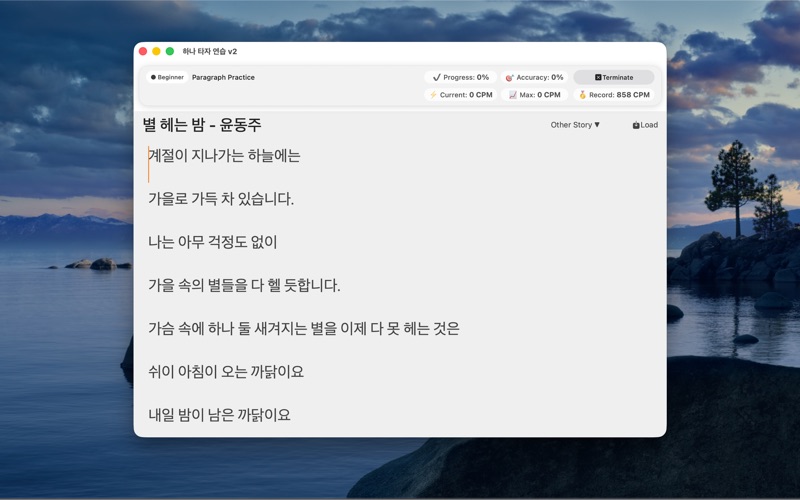Click the chart icon beside Max
The height and width of the screenshot is (500, 800).
[x=513, y=95]
